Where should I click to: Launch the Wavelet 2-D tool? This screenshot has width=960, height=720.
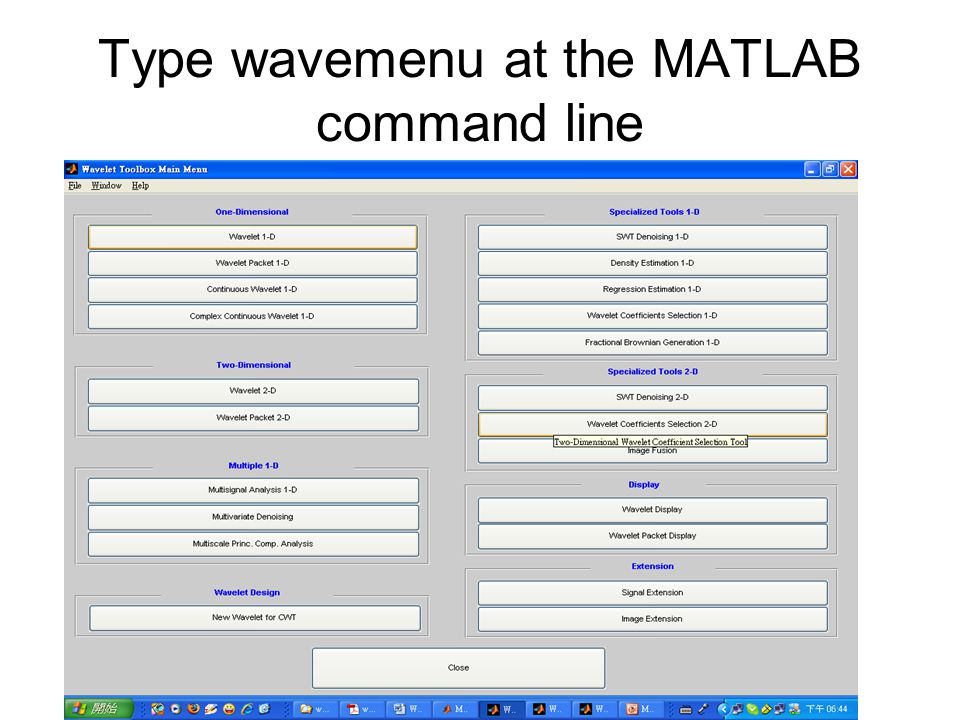pyautogui.click(x=253, y=391)
